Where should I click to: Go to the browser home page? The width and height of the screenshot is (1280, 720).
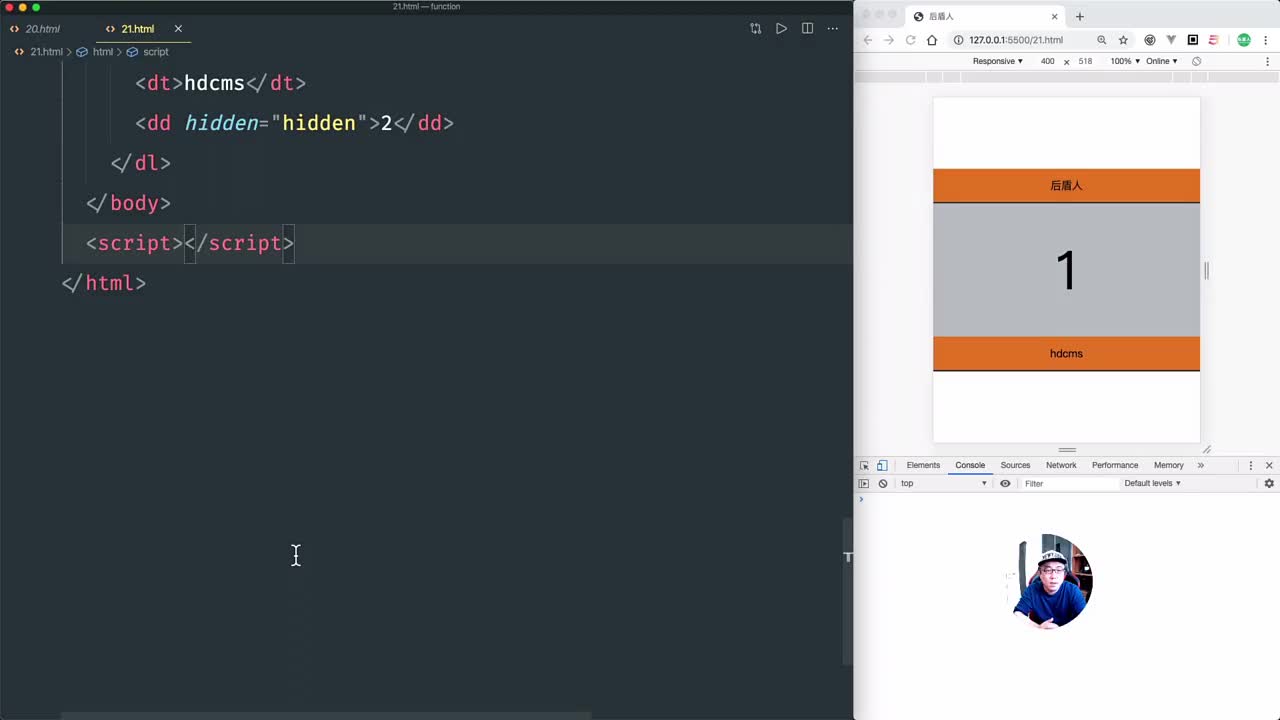point(932,40)
